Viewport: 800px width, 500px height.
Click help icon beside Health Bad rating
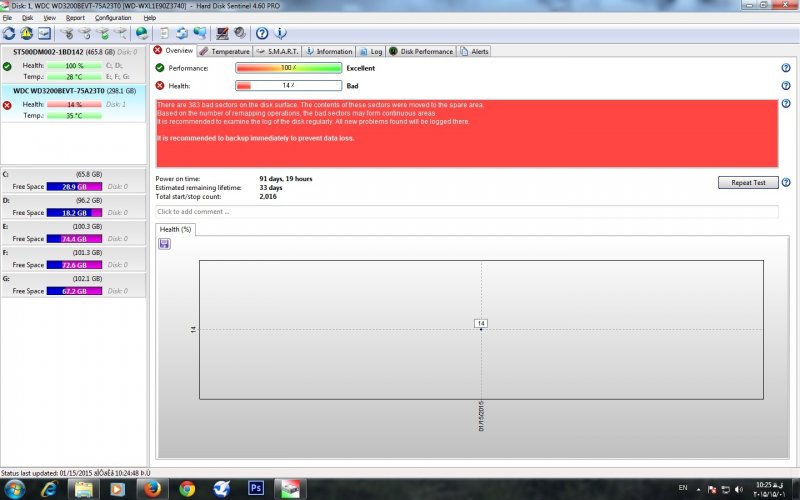pos(786,86)
